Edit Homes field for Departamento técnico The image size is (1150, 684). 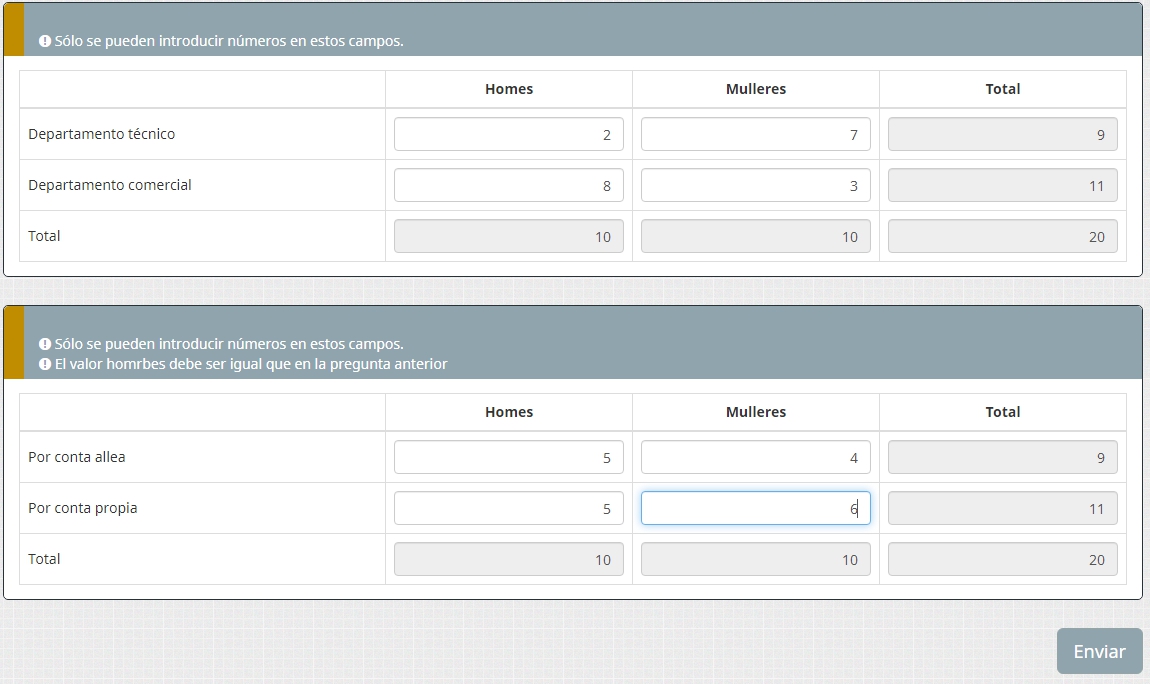coord(508,134)
